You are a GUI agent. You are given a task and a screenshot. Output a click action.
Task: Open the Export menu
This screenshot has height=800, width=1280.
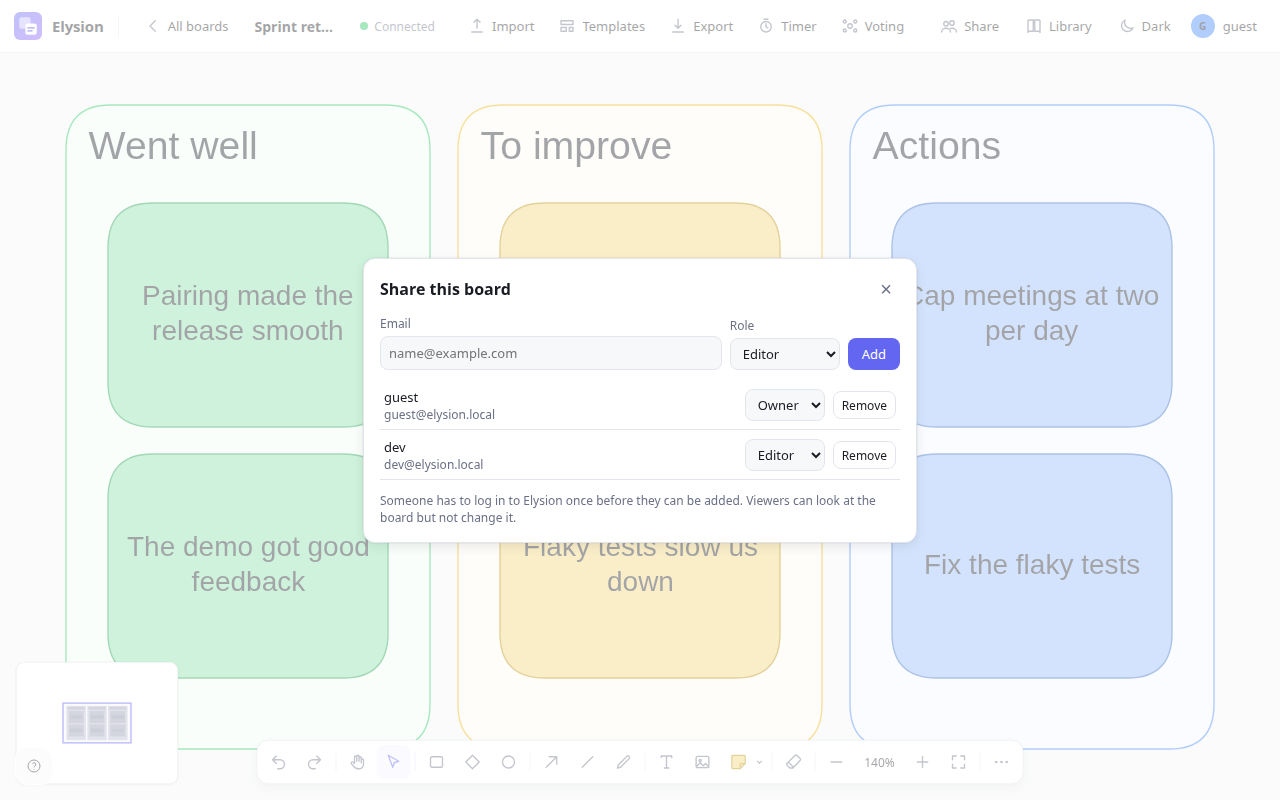[x=702, y=26]
